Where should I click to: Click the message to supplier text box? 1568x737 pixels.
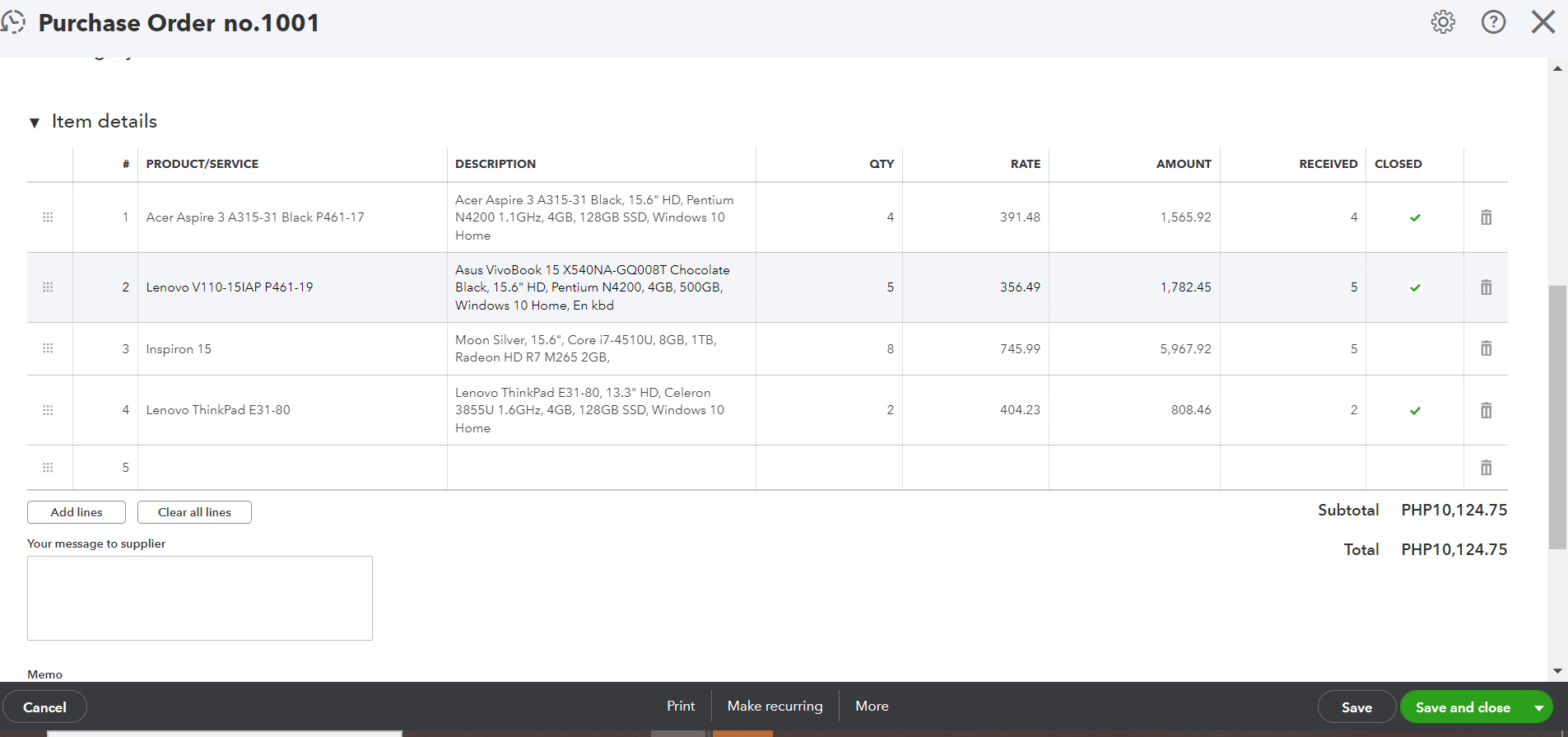tap(200, 598)
